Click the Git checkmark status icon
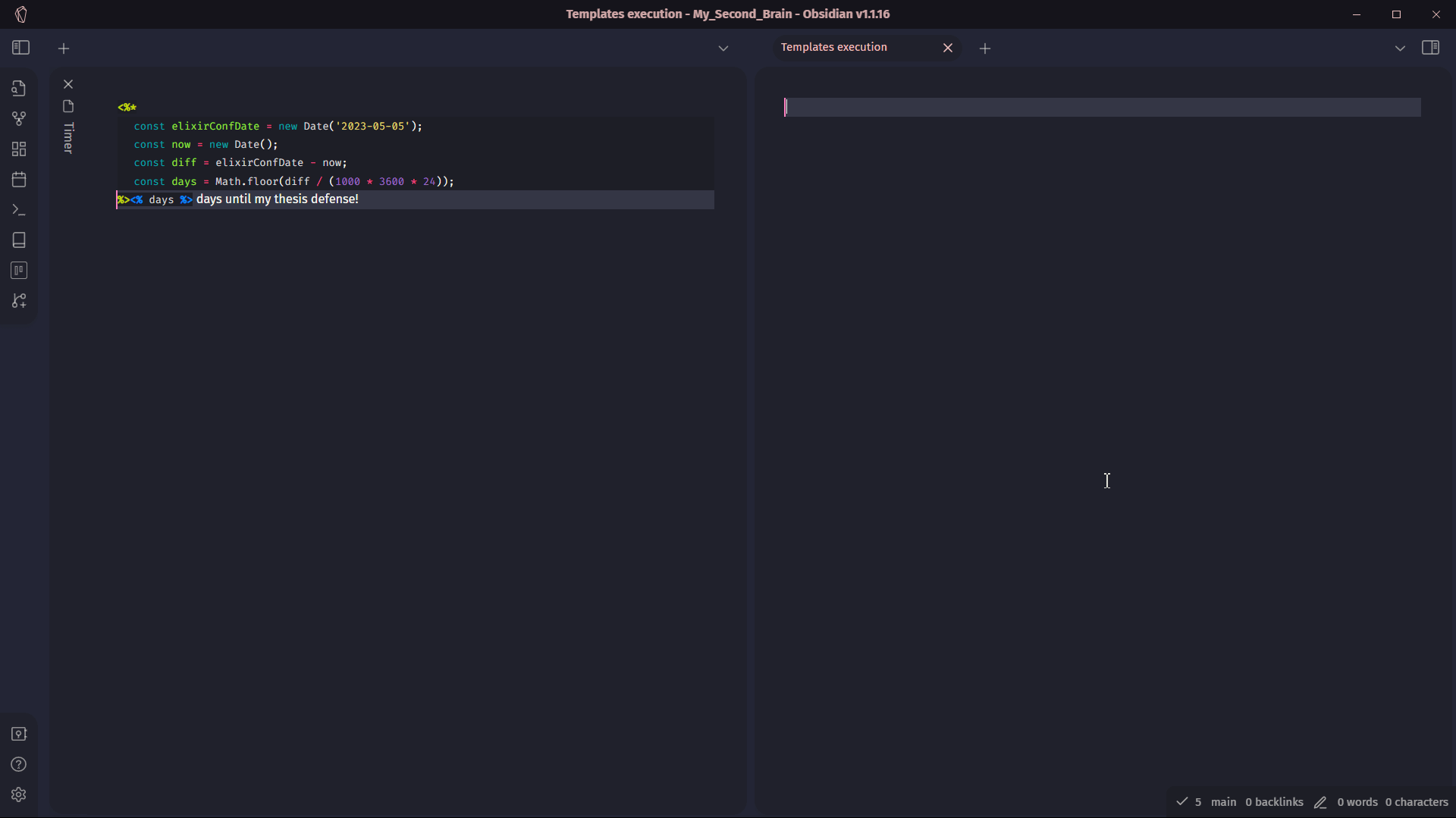This screenshot has height=818, width=1456. coord(1181,801)
